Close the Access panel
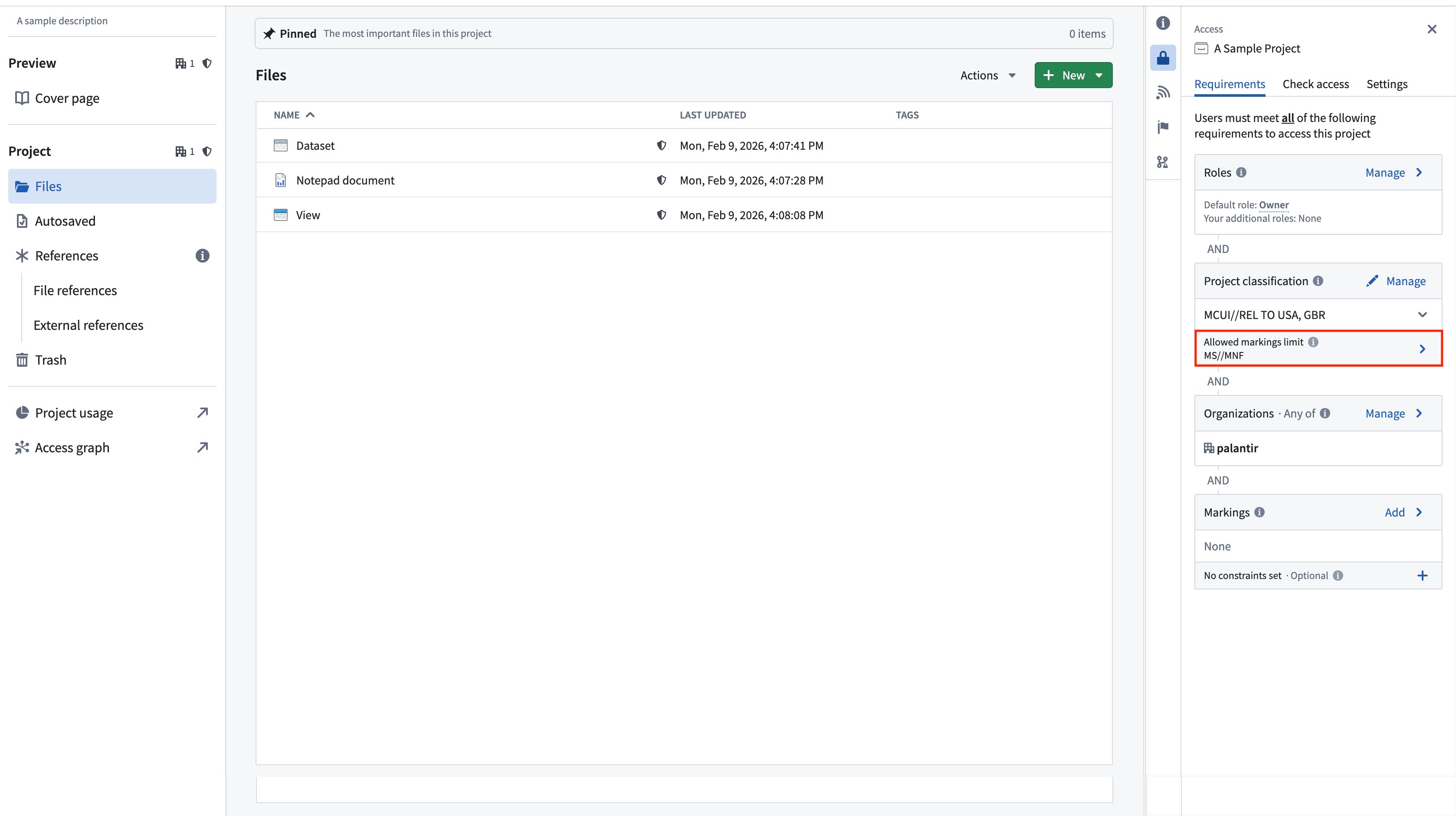The image size is (1456, 816). (x=1432, y=29)
